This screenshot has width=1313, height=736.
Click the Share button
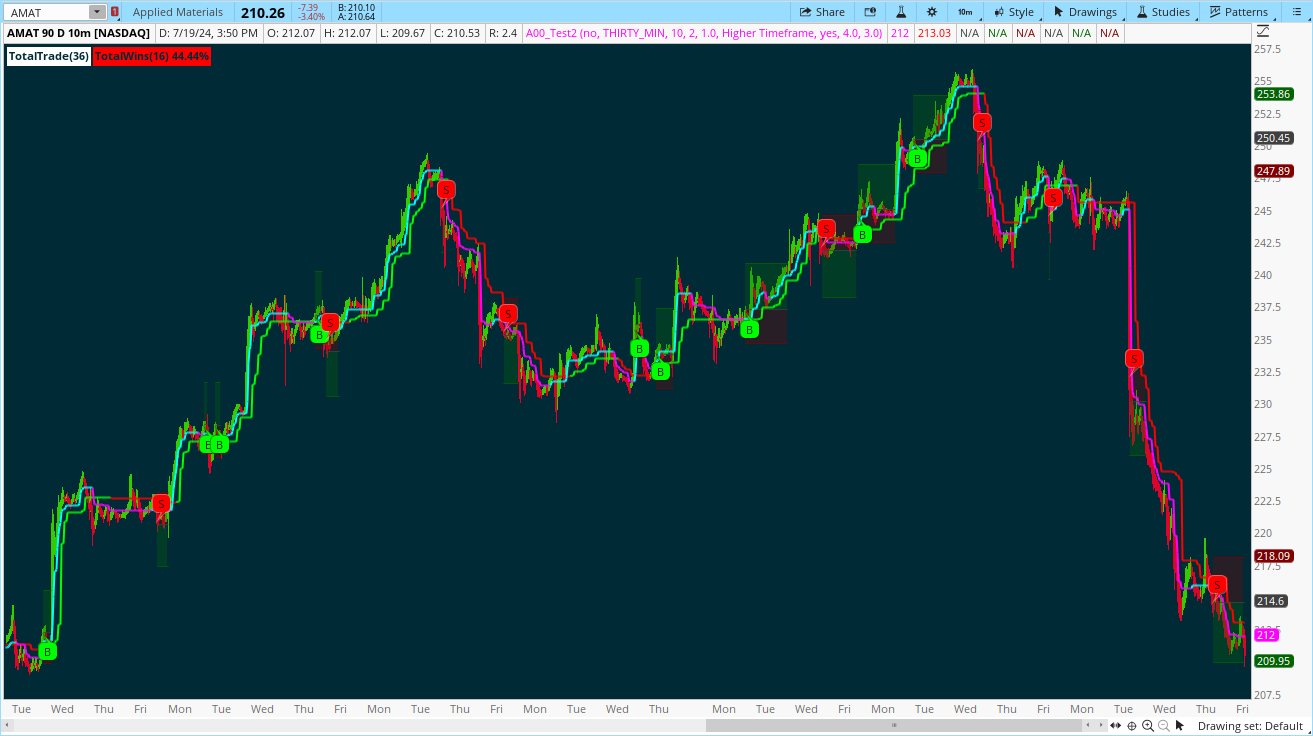pyautogui.click(x=822, y=12)
